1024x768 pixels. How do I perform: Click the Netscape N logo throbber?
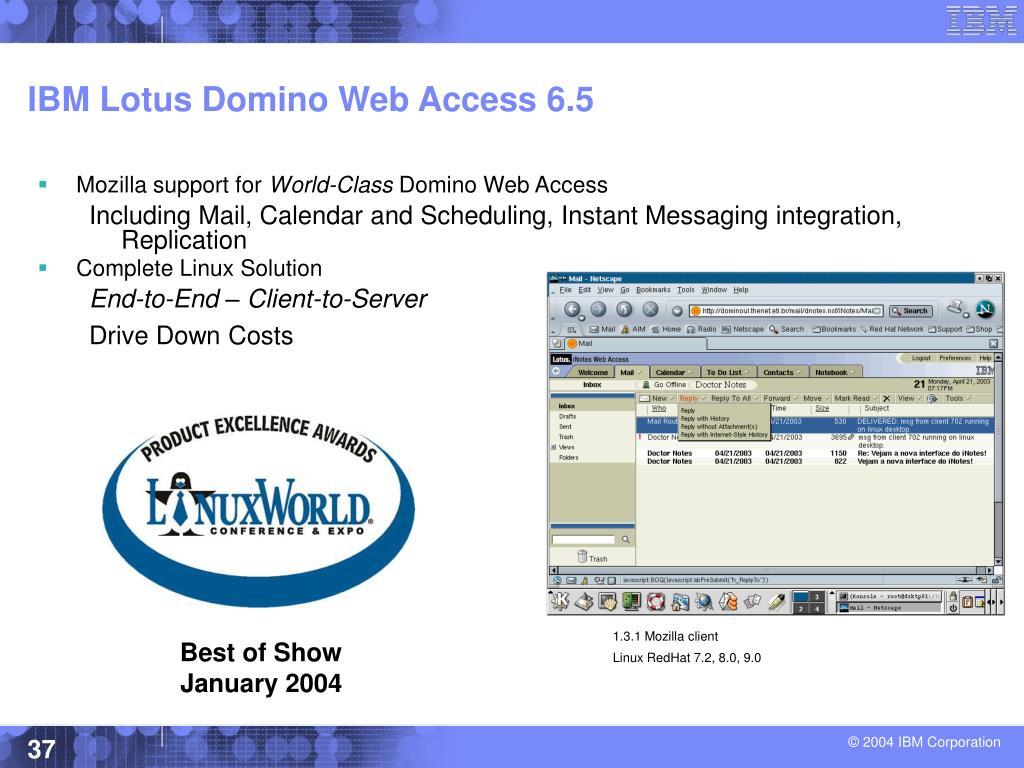[x=985, y=309]
